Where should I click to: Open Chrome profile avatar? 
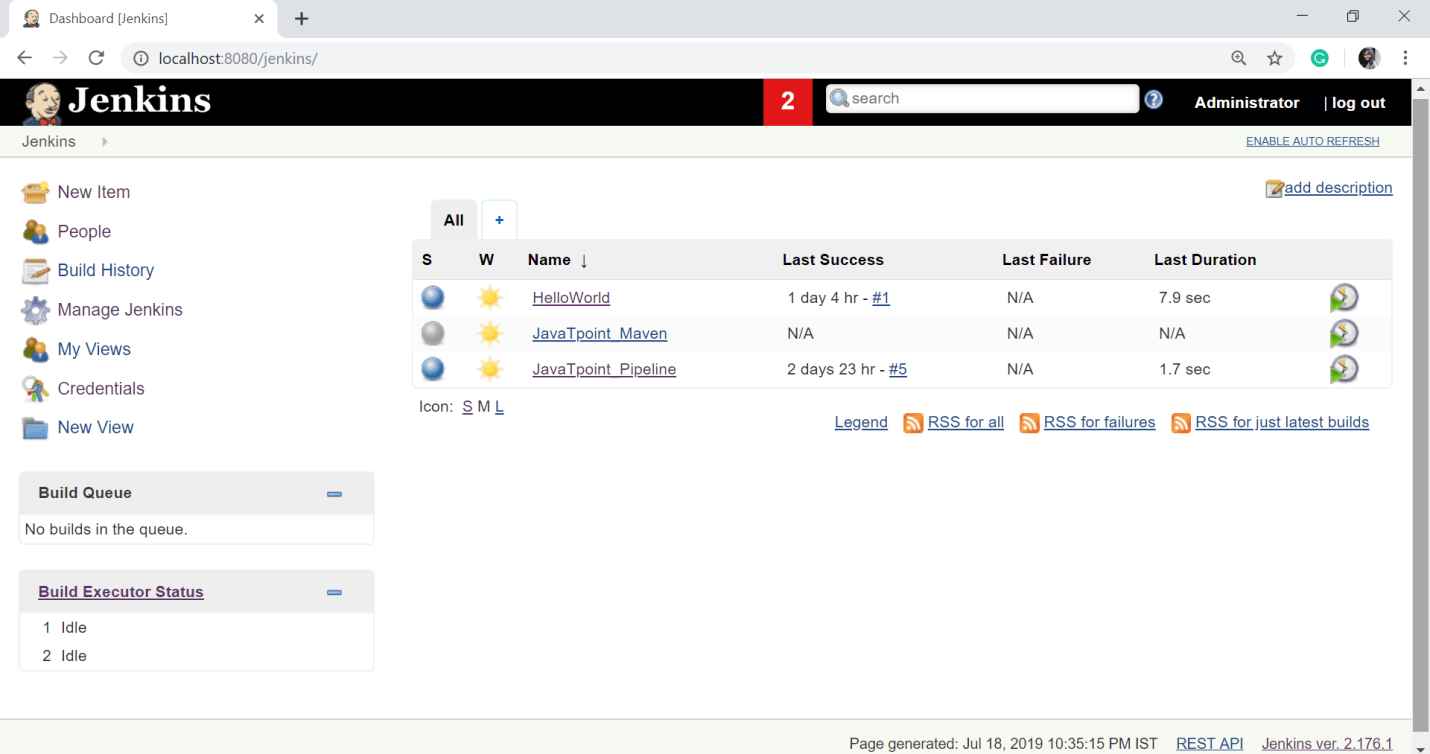click(x=1369, y=58)
